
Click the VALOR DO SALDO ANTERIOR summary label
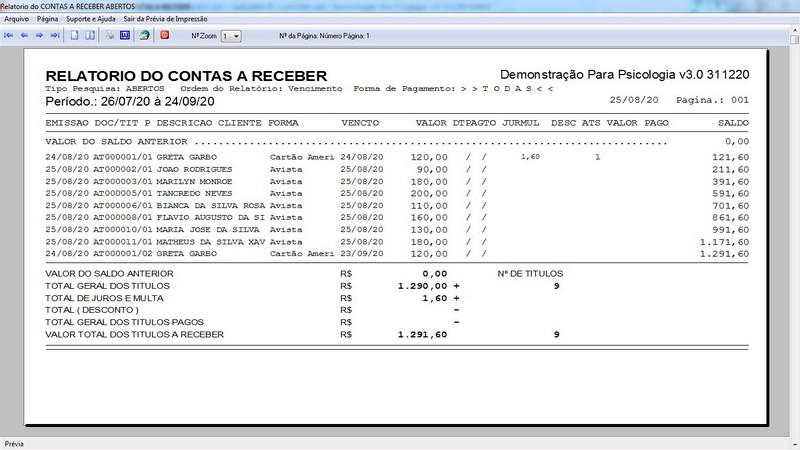(109, 273)
